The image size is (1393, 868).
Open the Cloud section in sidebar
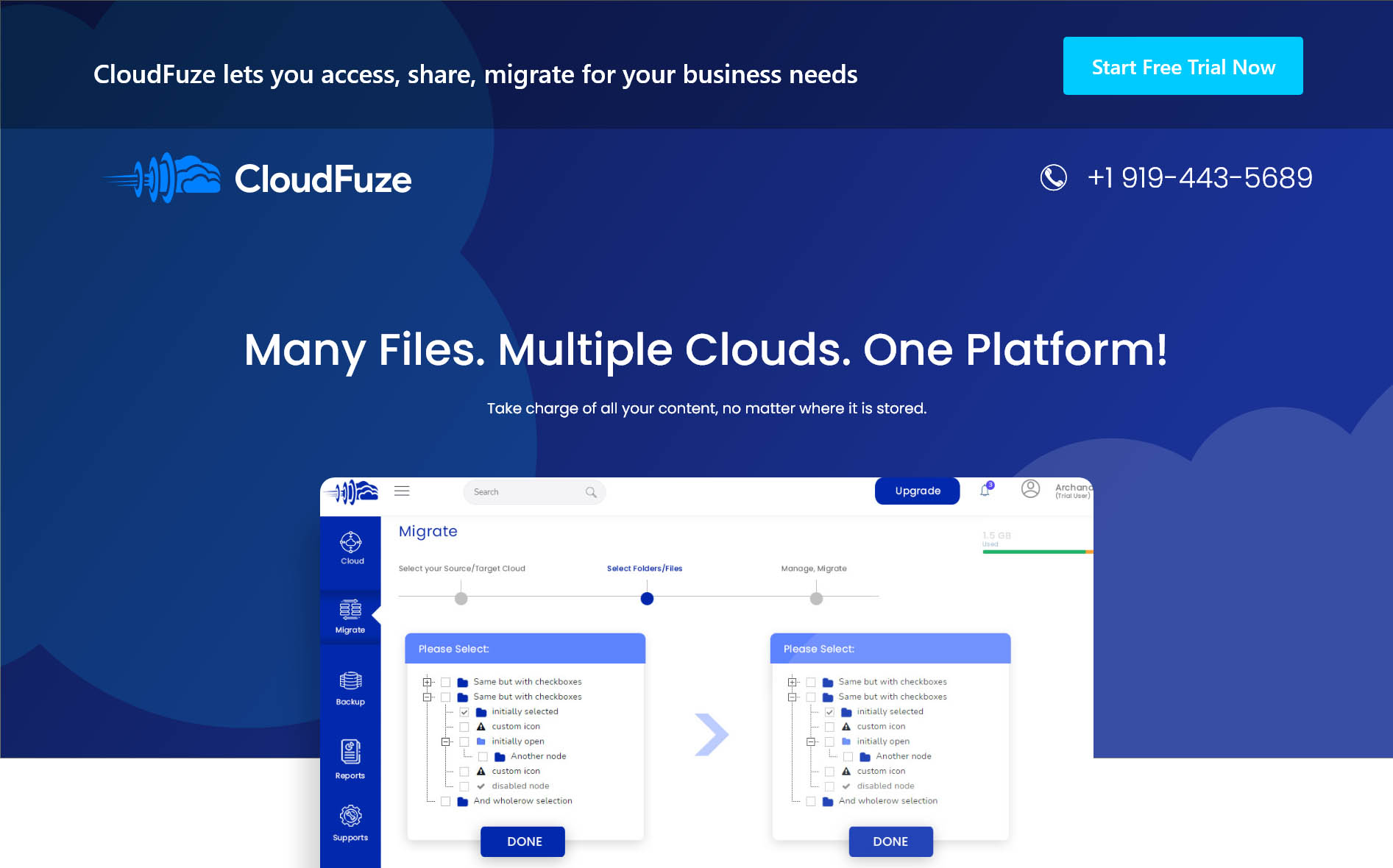pyautogui.click(x=351, y=548)
